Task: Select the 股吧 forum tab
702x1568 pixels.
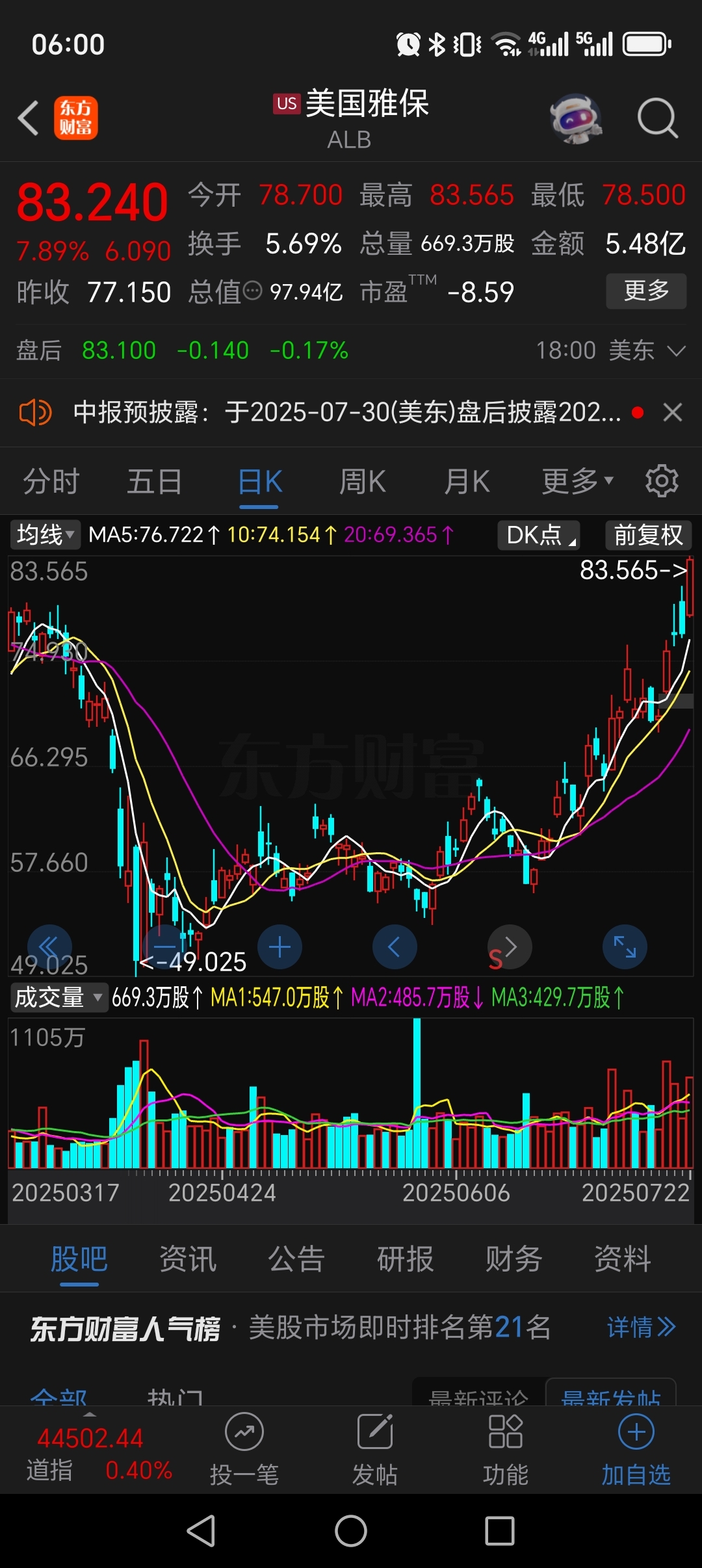Action: (79, 1259)
